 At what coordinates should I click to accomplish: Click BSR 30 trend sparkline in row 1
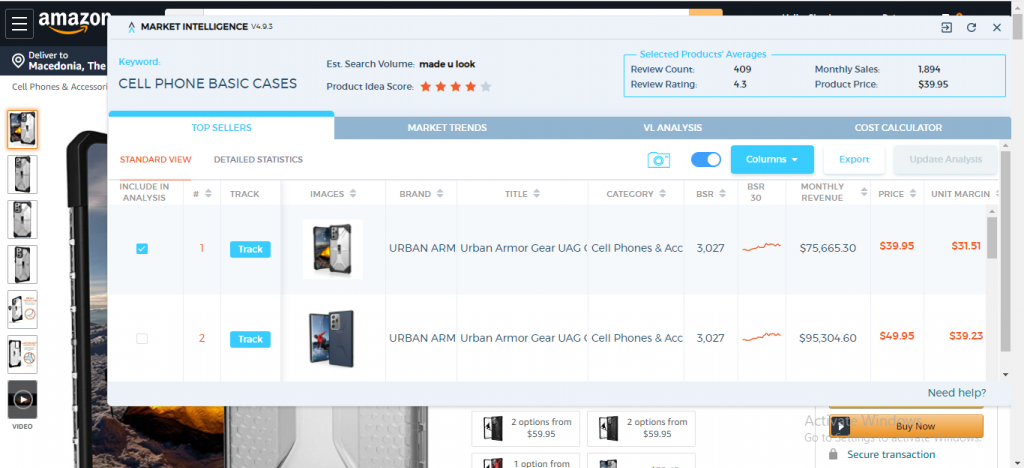pyautogui.click(x=761, y=247)
